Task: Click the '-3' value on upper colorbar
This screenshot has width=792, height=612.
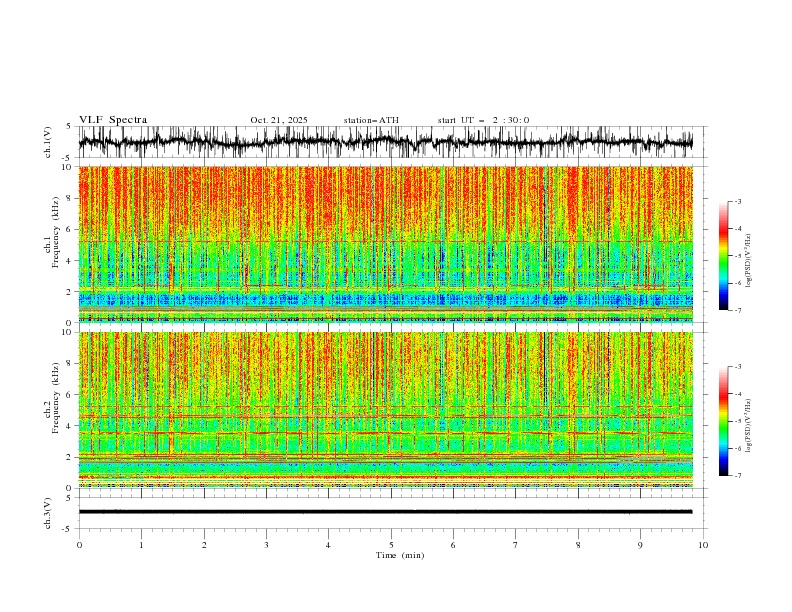Action: coord(737,201)
